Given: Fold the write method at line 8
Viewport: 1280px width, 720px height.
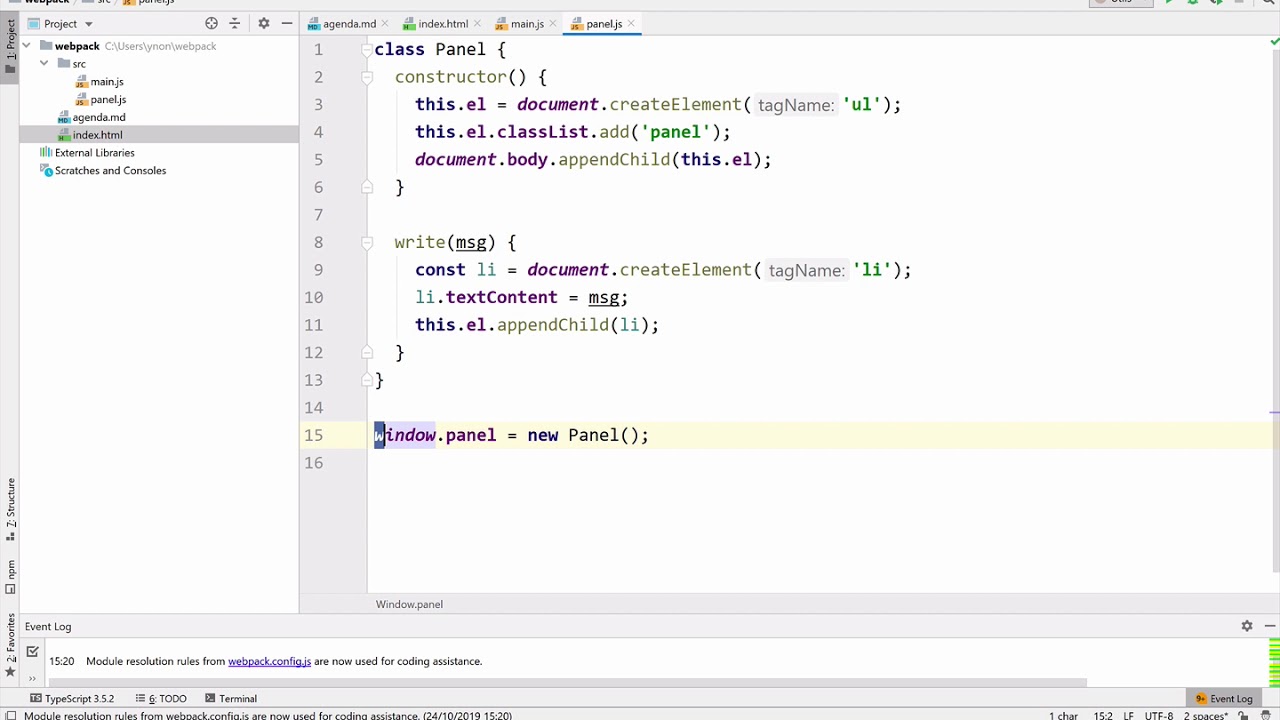Looking at the screenshot, I should coord(367,242).
